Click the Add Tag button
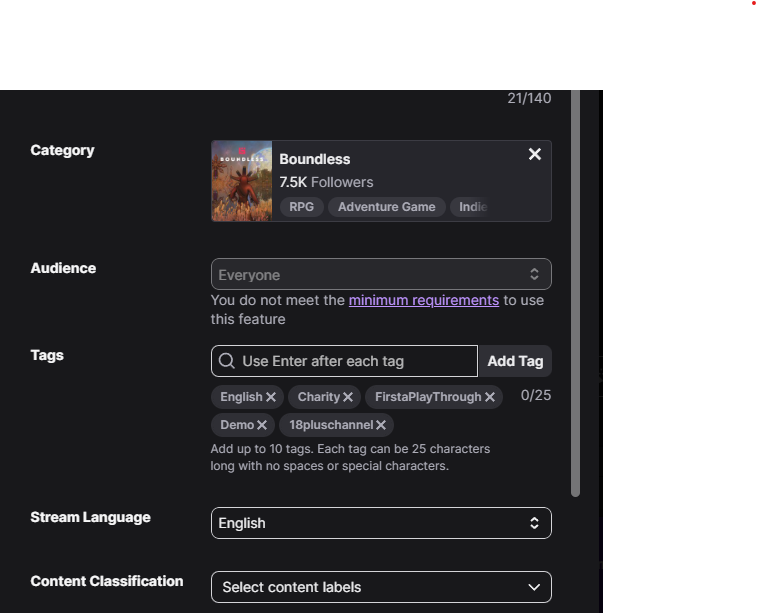The height and width of the screenshot is (613, 757). point(515,361)
